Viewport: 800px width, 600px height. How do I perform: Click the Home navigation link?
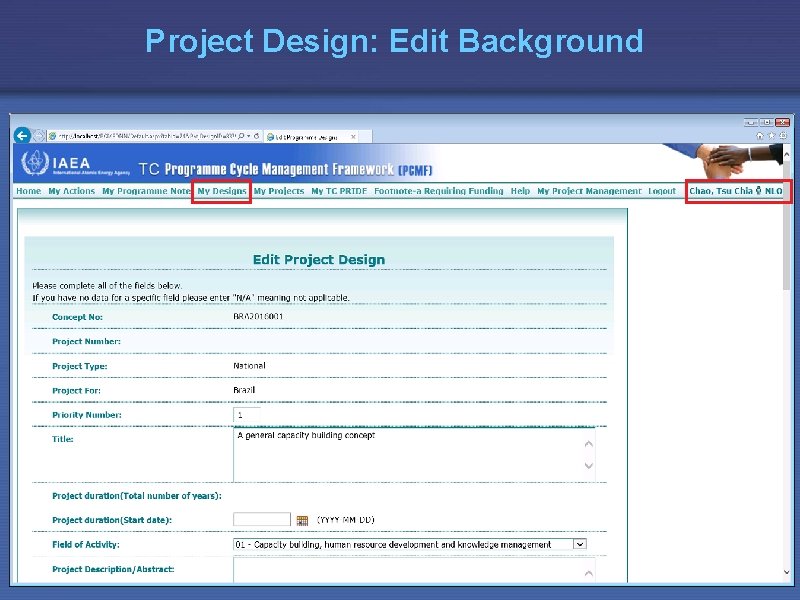[x=27, y=191]
